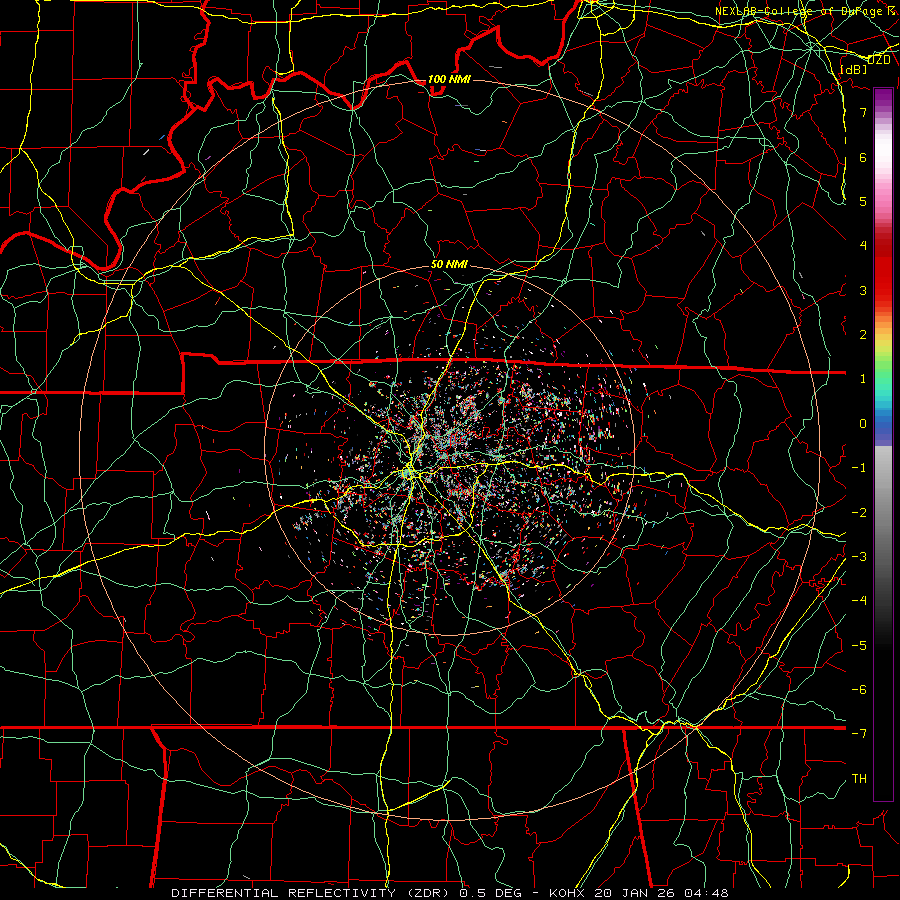Viewport: 900px width, 900px height.
Task: Click the "-4" value on the color scale
Action: point(859,601)
